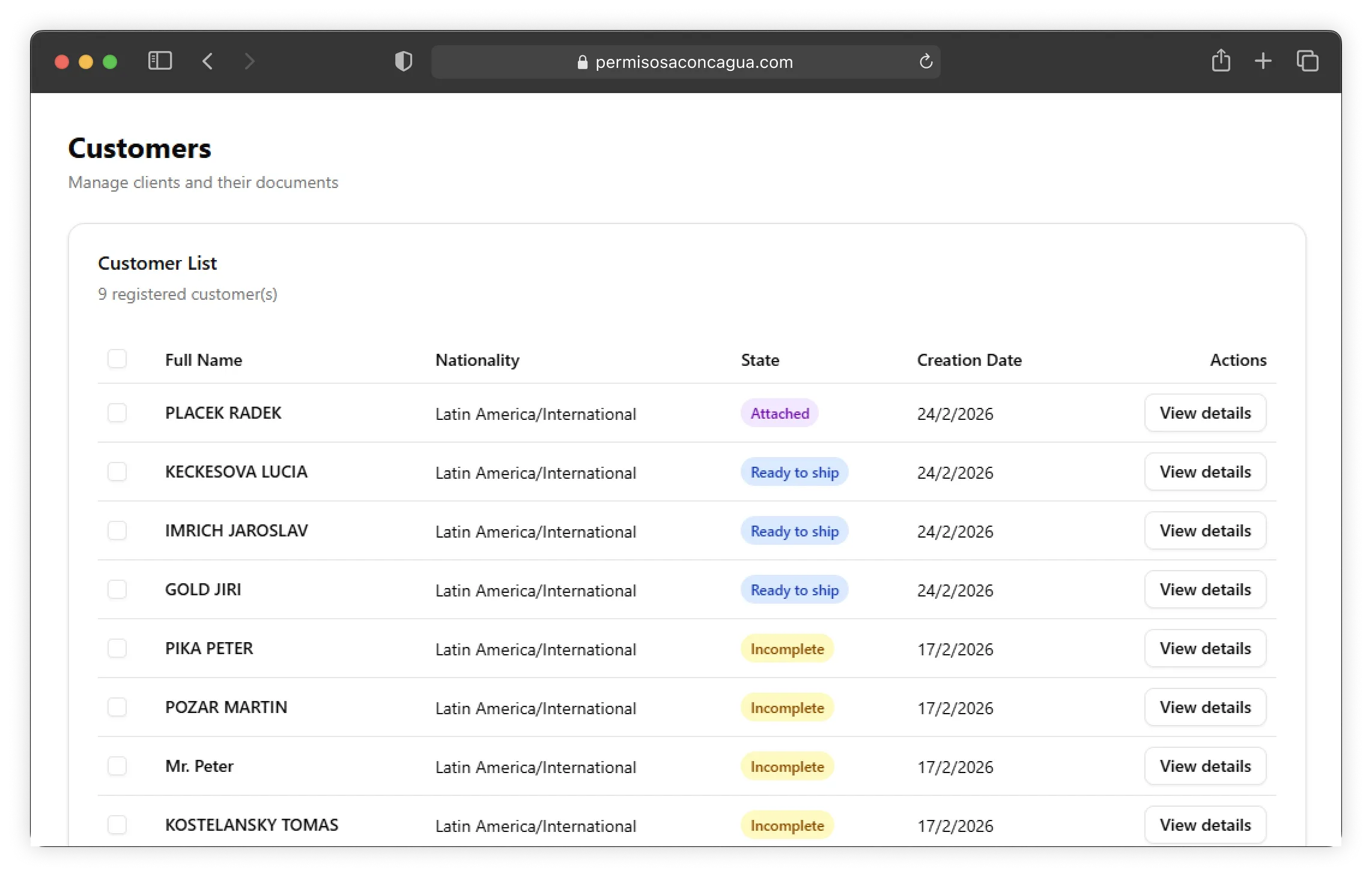This screenshot has width=1372, height=877.
Task: Tick the checkbox for GOLD JIRI
Action: pyautogui.click(x=117, y=589)
